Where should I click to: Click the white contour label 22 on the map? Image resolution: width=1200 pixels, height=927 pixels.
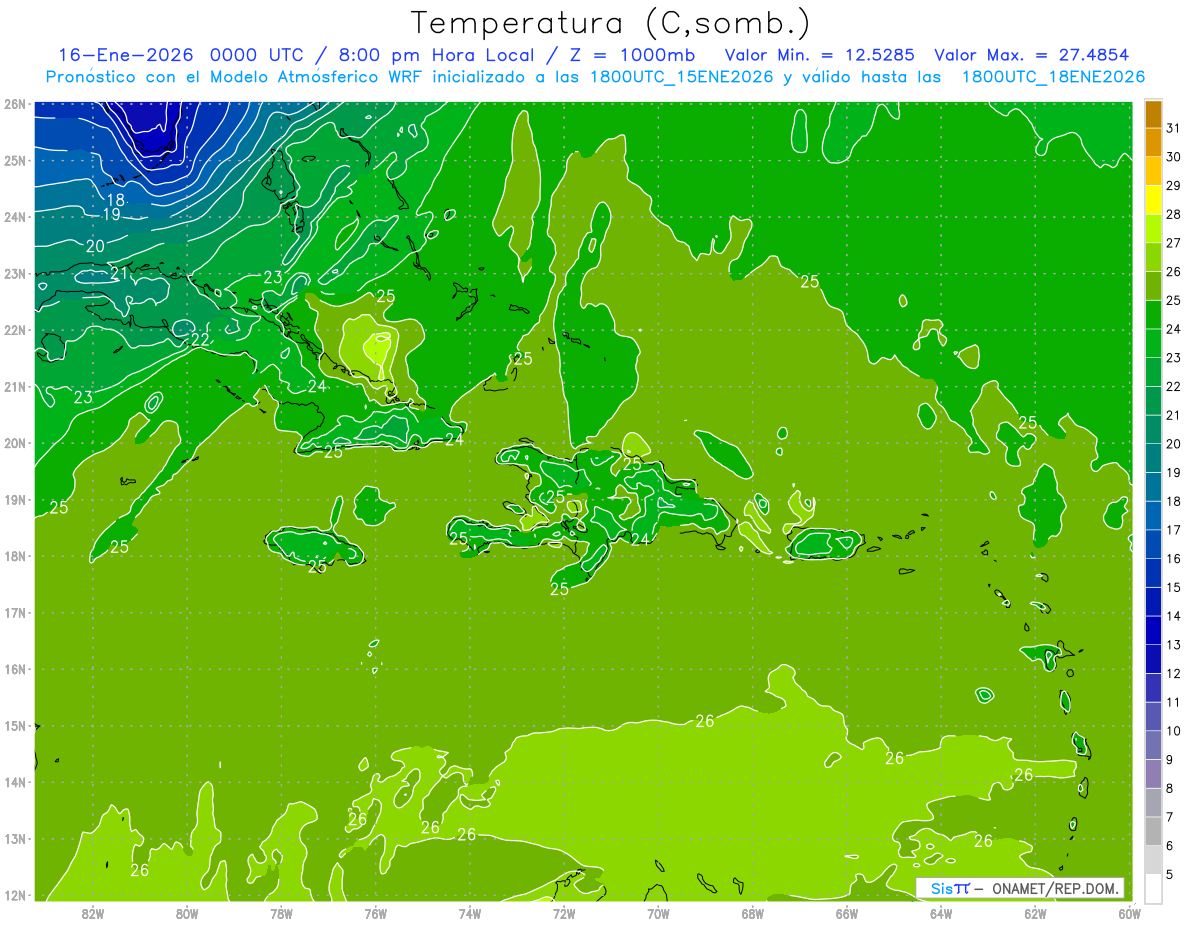click(201, 339)
